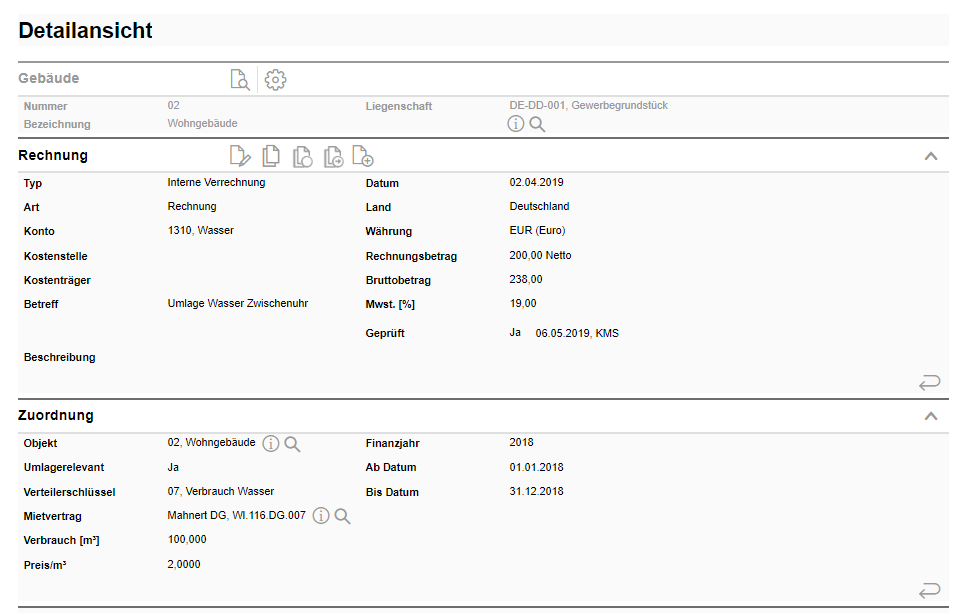
Task: Click the document search icon beside Gebäude
Action: (240, 80)
